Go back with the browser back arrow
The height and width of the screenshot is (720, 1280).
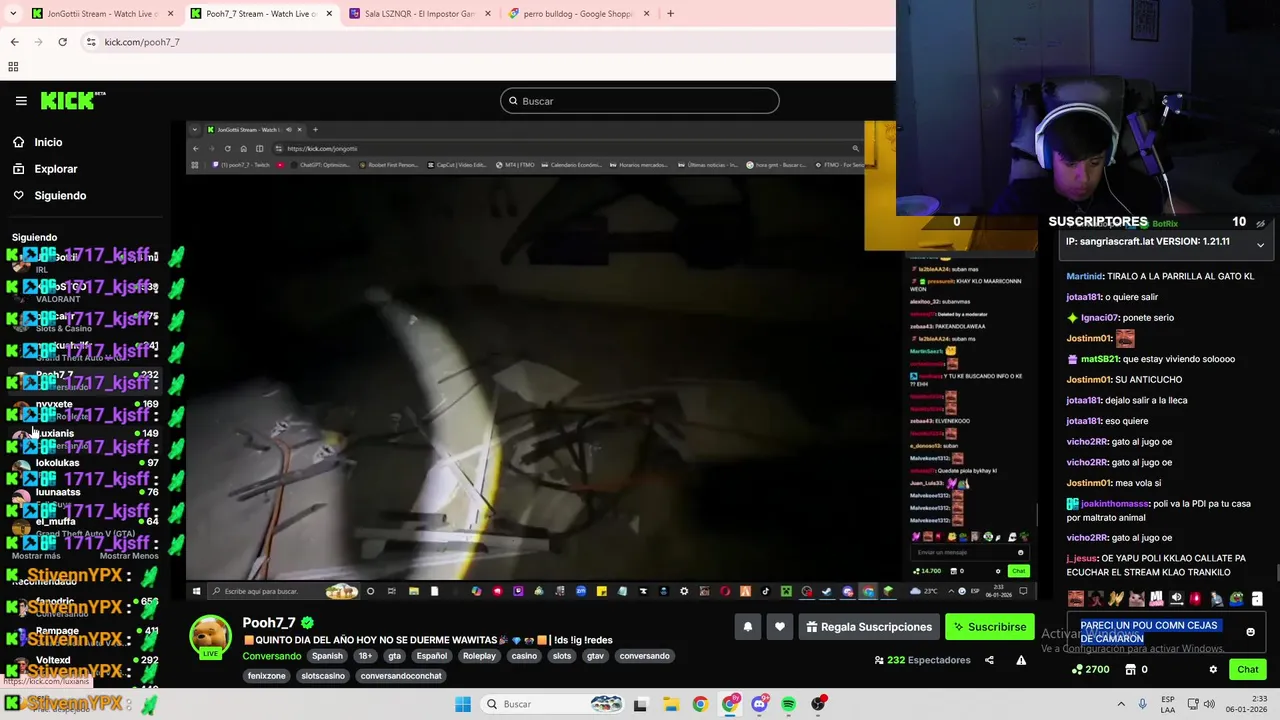pos(14,42)
